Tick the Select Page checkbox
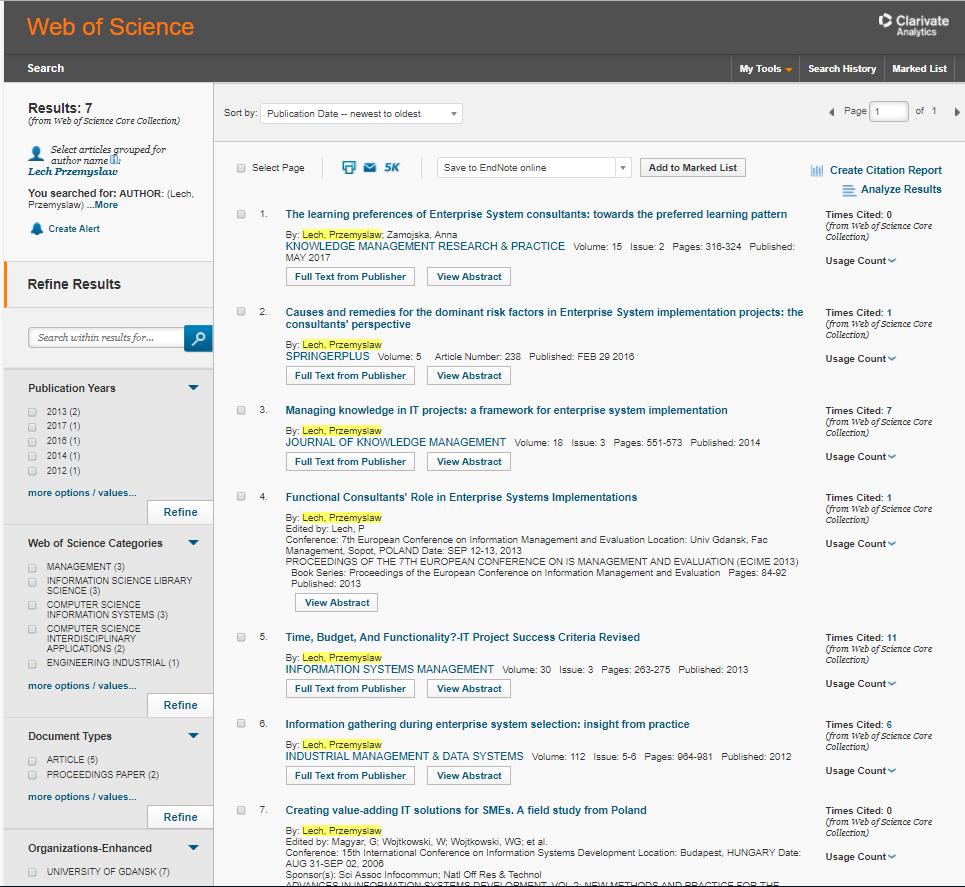Image resolution: width=965 pixels, height=887 pixels. click(x=241, y=168)
